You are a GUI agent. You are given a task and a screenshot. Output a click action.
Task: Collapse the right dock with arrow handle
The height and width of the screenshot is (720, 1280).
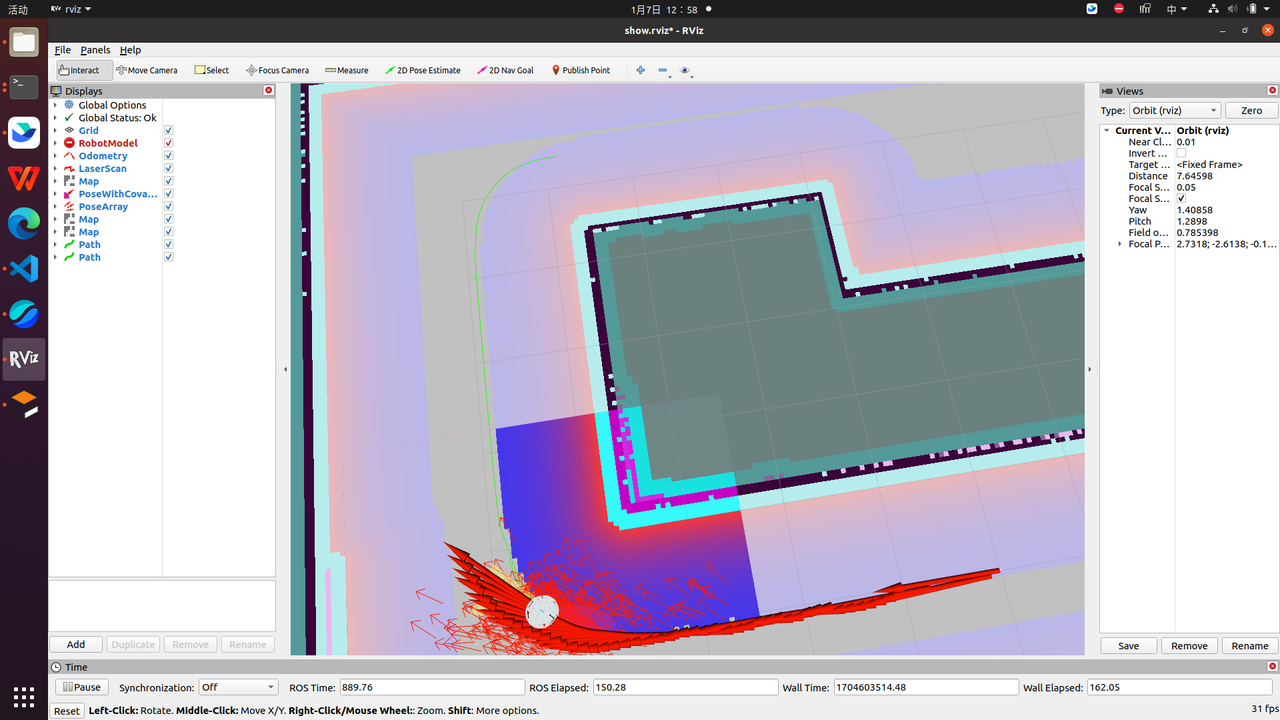(1090, 369)
